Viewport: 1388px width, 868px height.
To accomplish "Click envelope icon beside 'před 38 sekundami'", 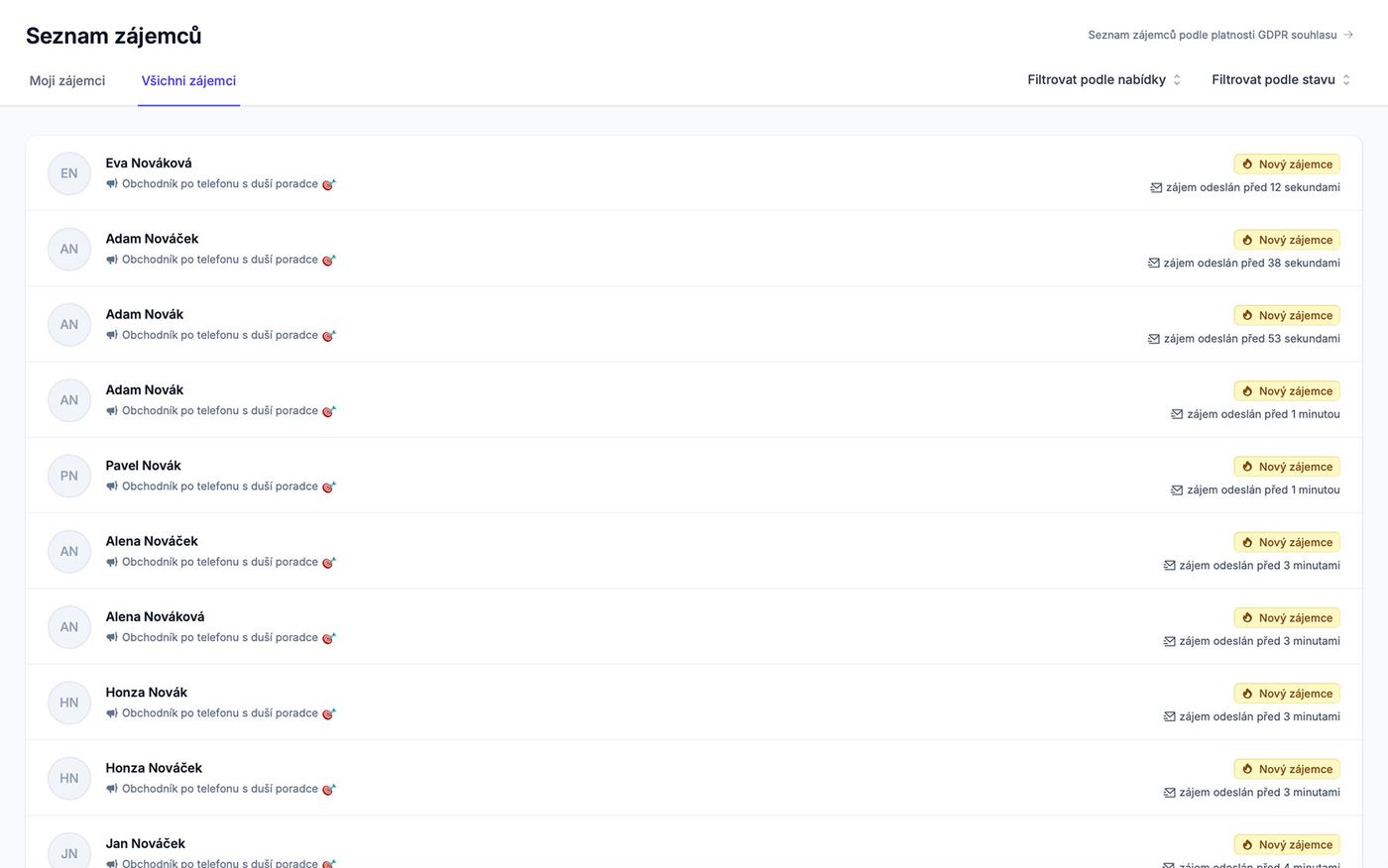I will pyautogui.click(x=1154, y=264).
